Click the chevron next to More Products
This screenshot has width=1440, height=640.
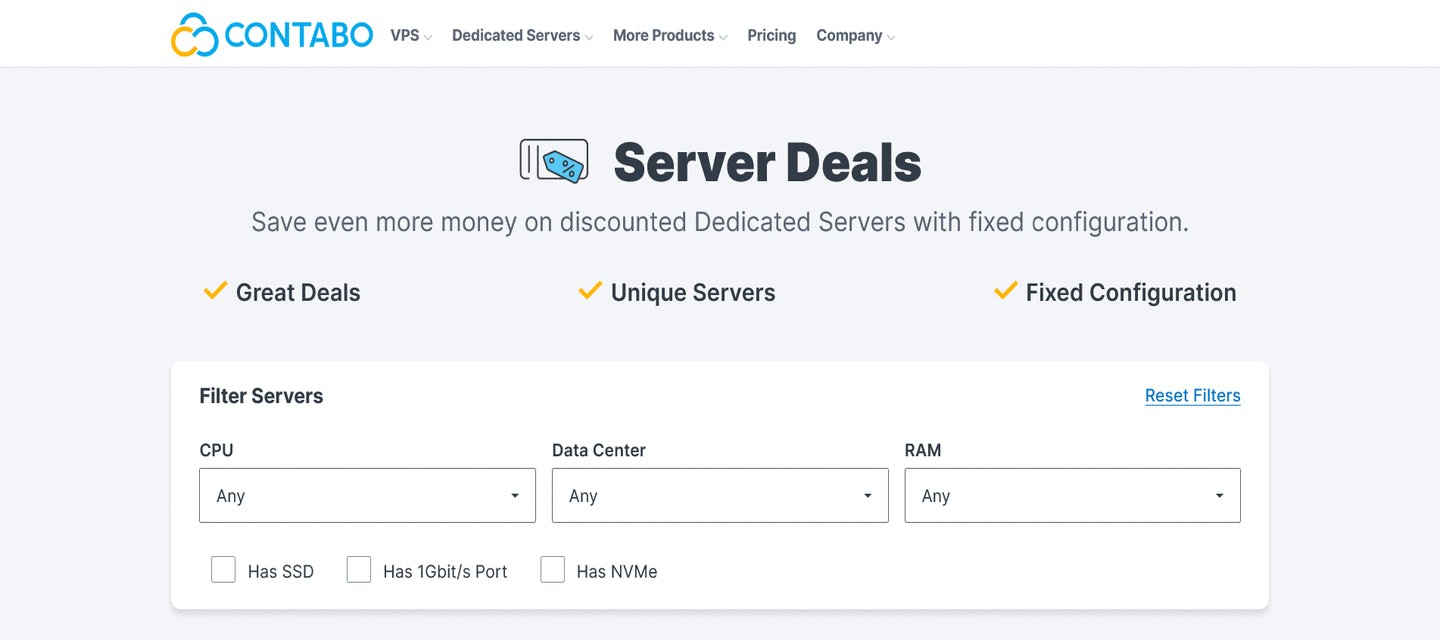pos(723,37)
